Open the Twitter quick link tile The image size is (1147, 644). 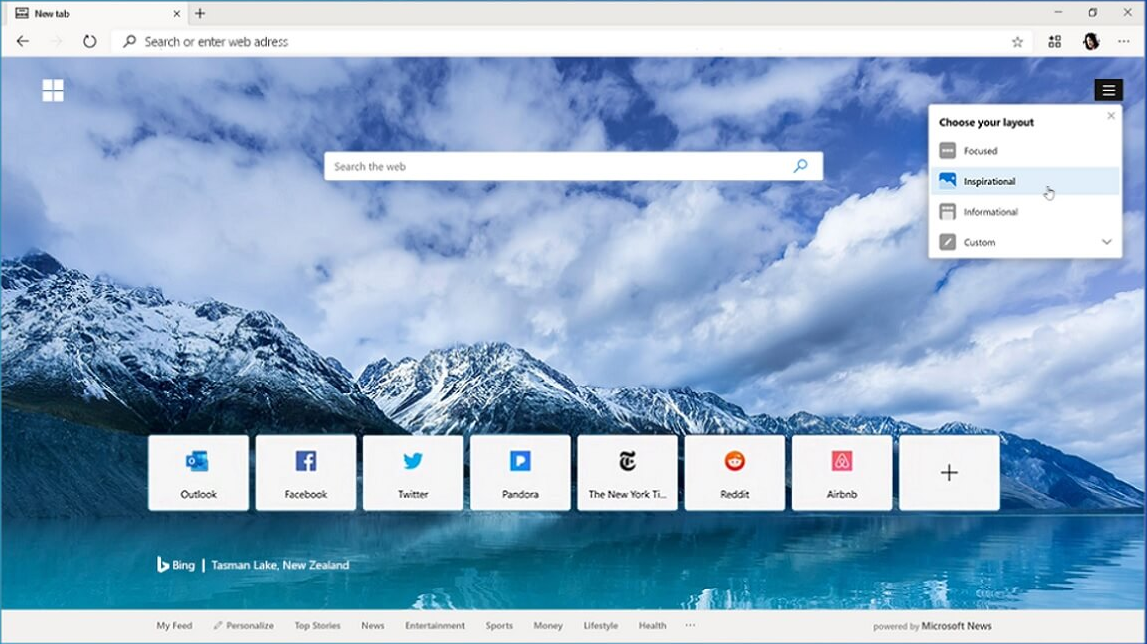[x=413, y=473]
